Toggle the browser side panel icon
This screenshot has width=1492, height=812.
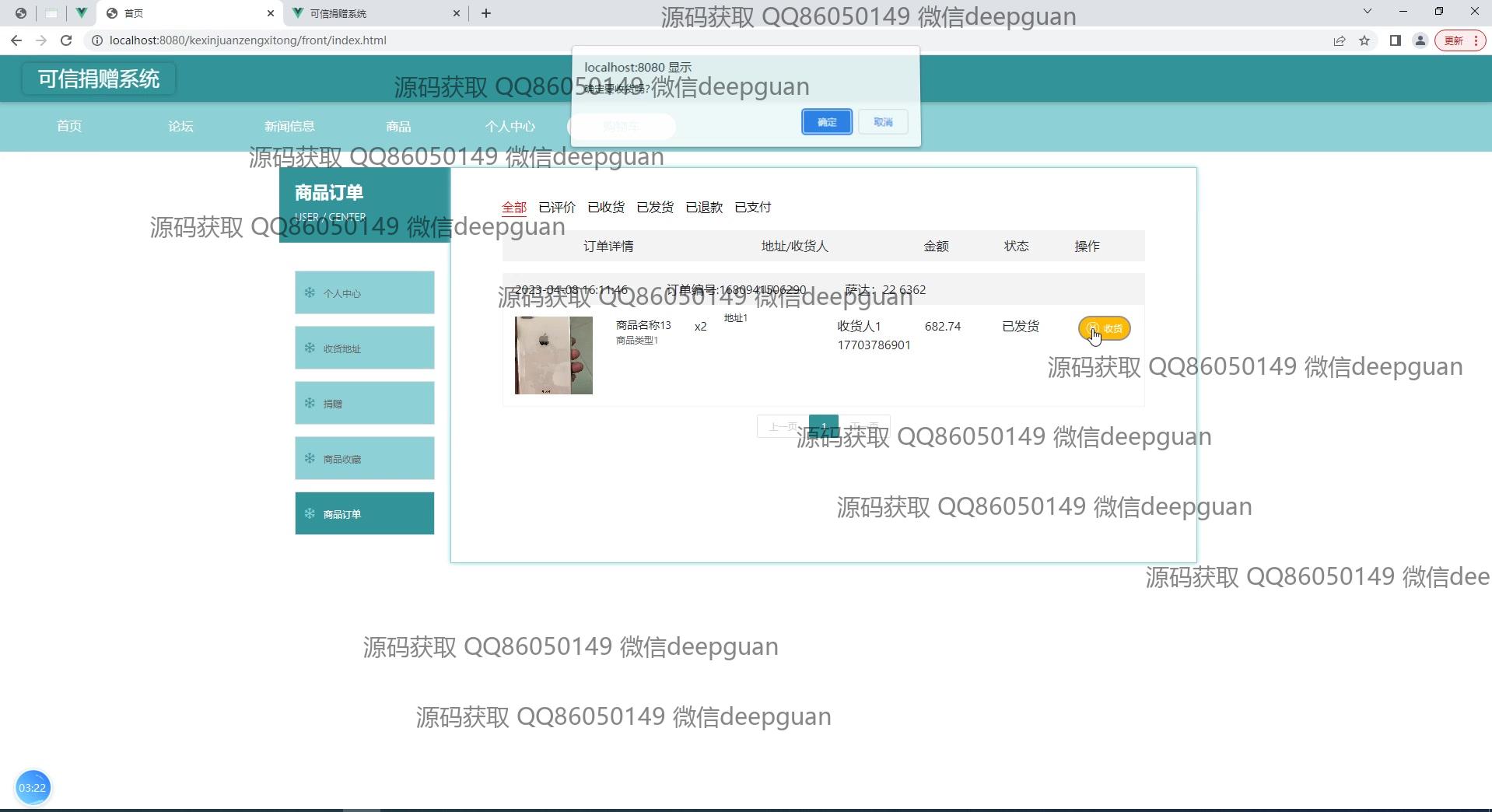point(1396,40)
